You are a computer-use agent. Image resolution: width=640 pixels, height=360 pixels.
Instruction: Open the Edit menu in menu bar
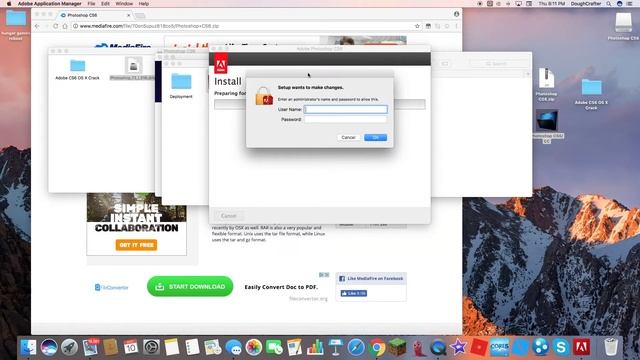point(105,4)
